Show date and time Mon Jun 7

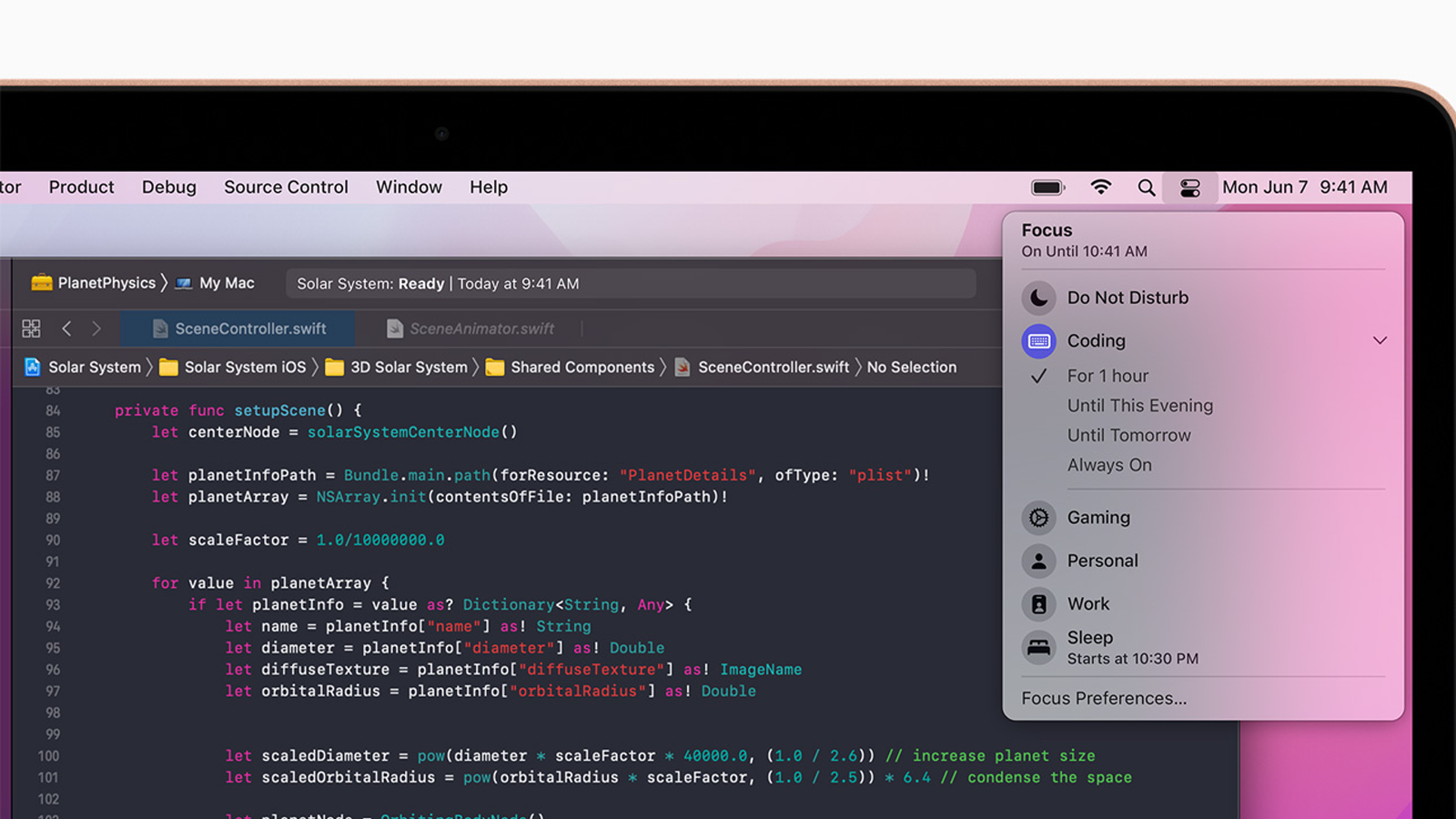pyautogui.click(x=1305, y=187)
